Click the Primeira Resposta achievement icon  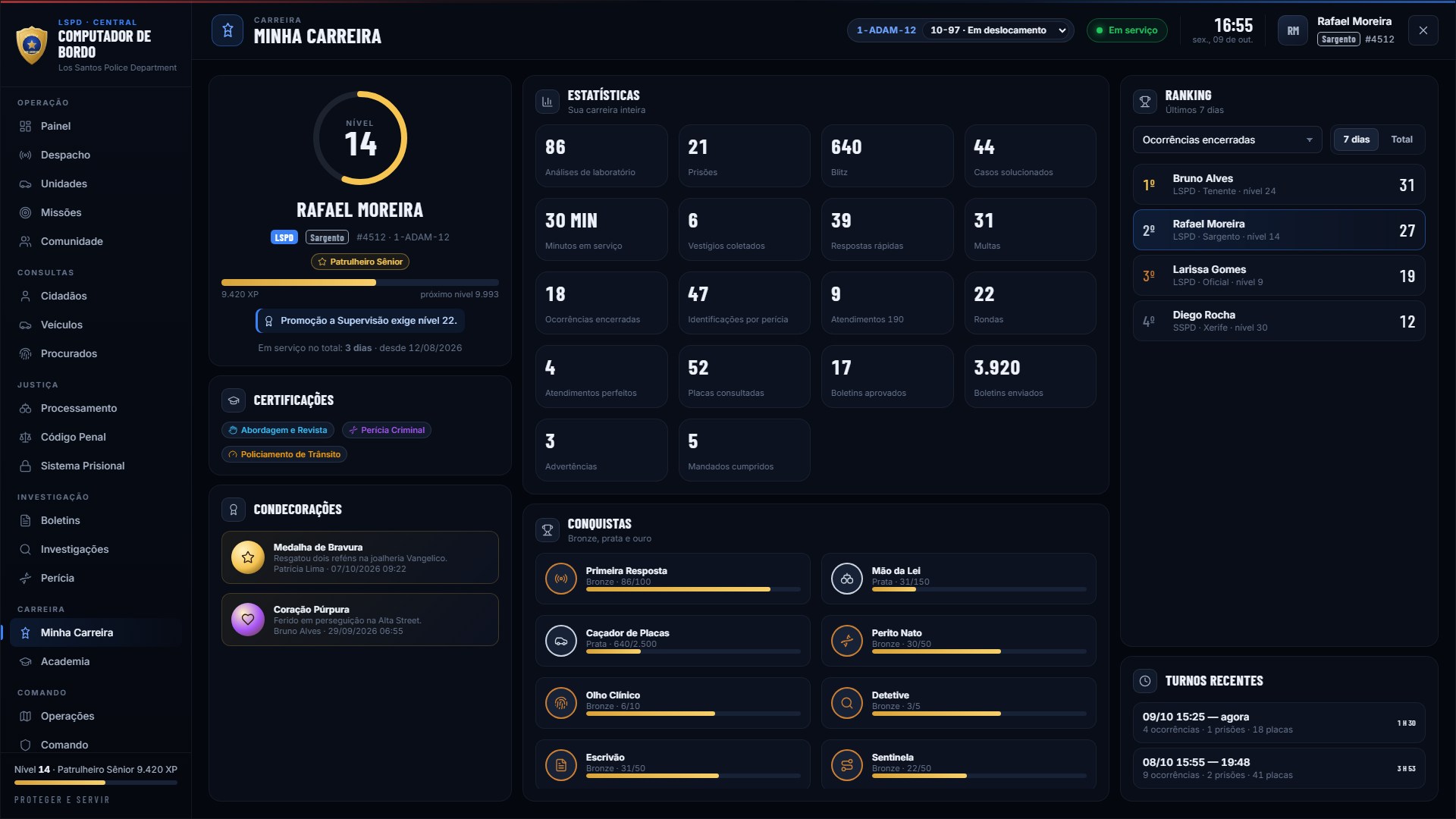561,579
